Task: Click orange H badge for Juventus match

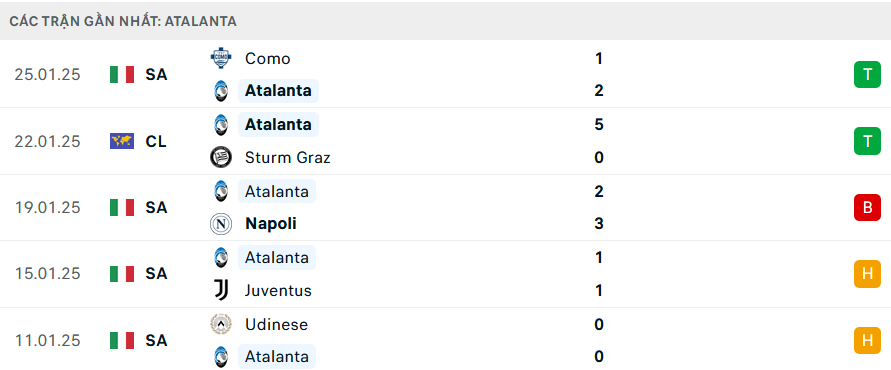Action: [x=867, y=274]
